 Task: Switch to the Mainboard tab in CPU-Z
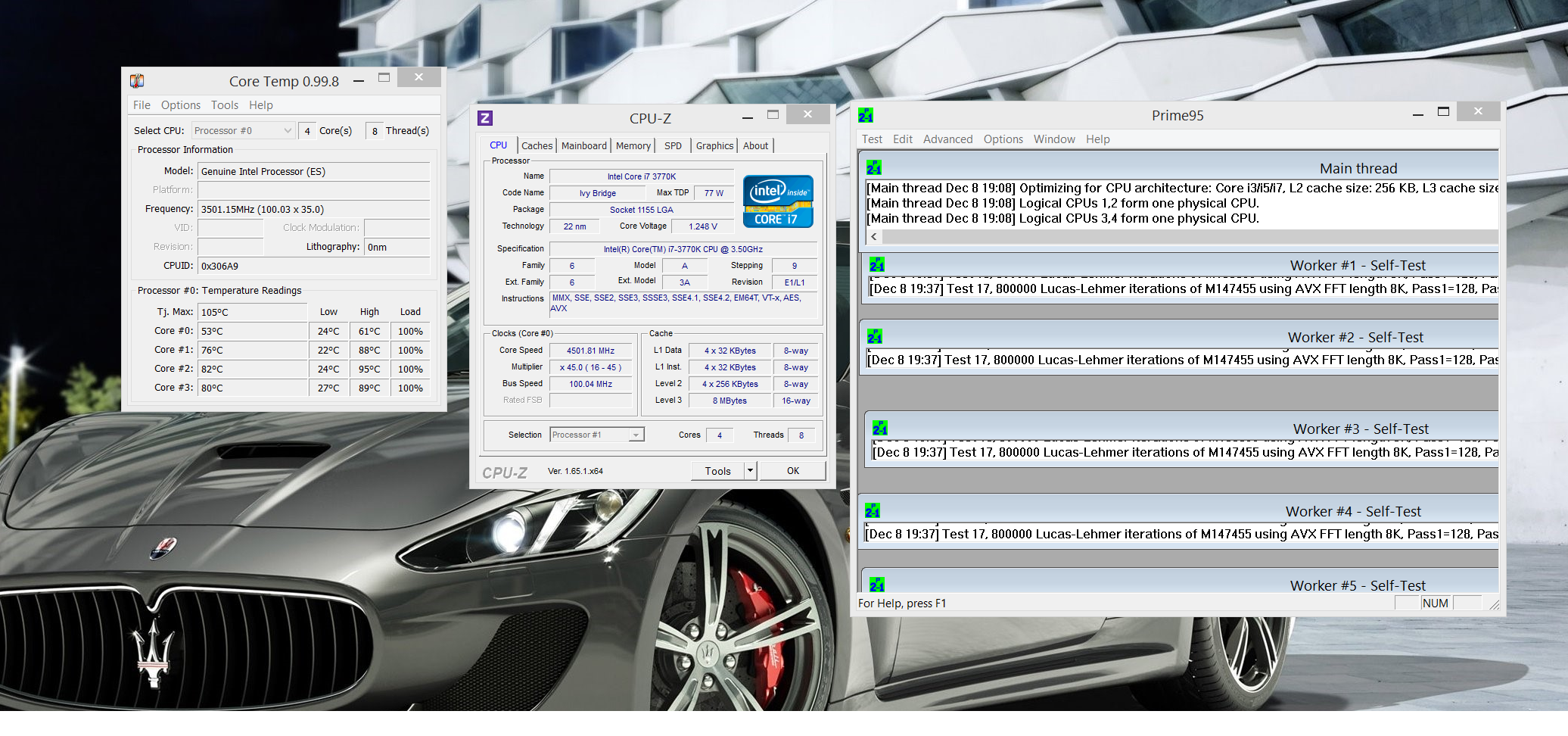tap(584, 146)
